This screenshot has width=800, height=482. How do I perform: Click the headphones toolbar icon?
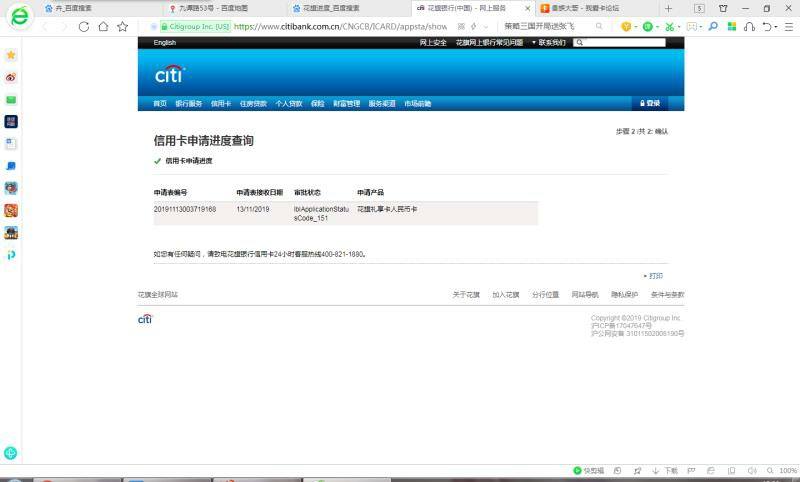(749, 27)
